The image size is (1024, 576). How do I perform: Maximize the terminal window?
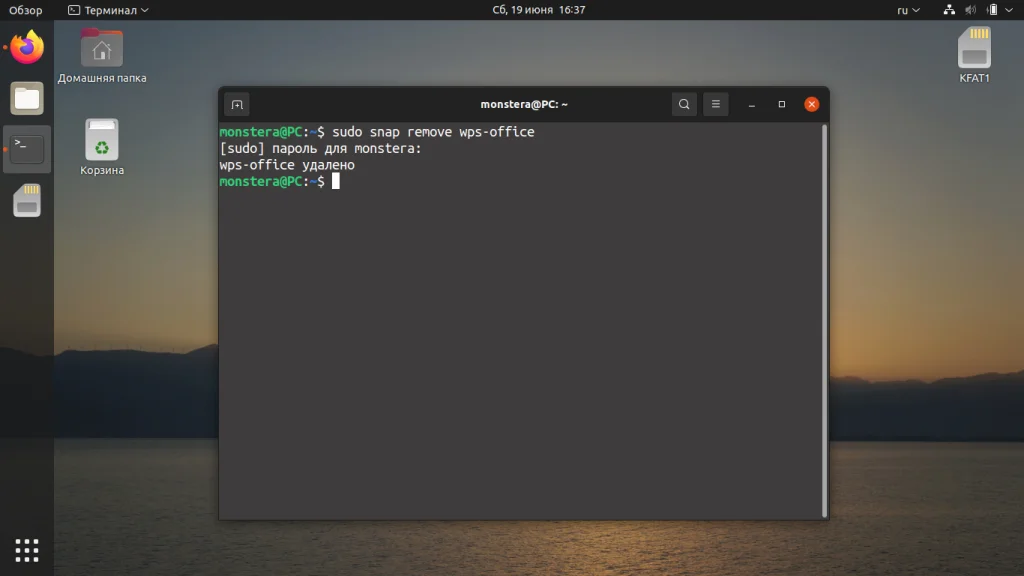coord(782,104)
